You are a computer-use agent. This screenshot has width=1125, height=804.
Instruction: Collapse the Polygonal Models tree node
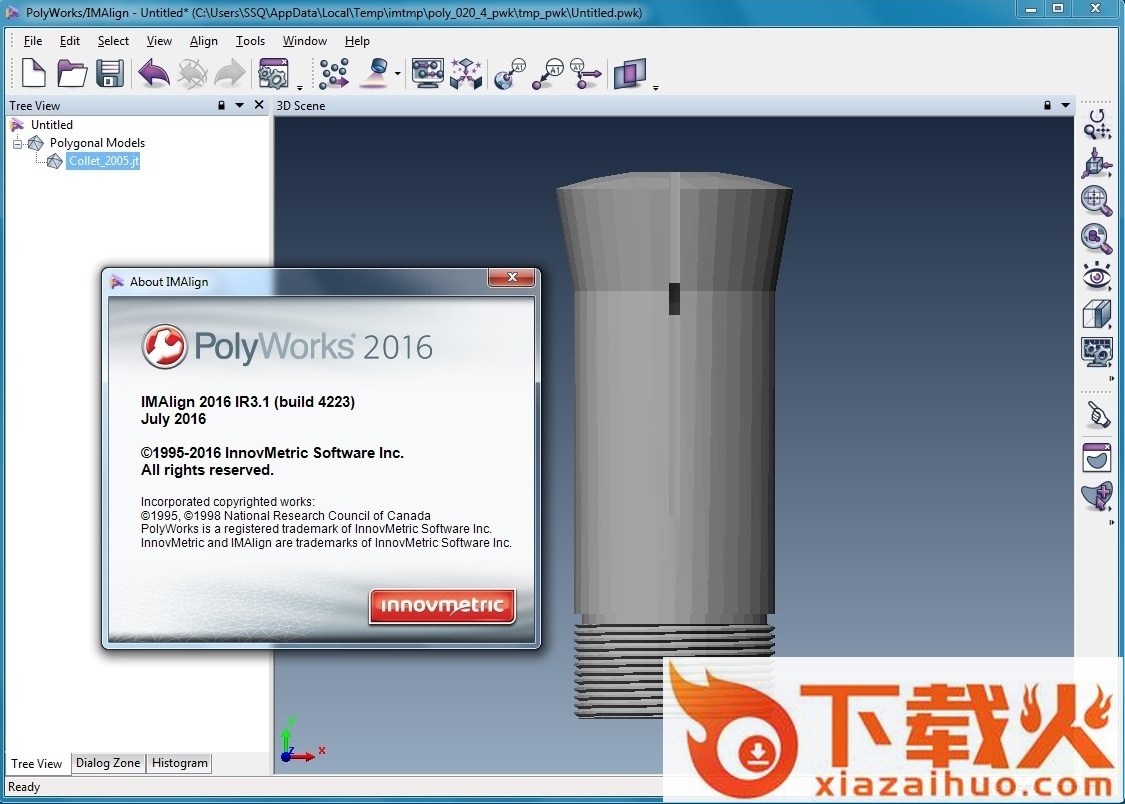pyautogui.click(x=18, y=143)
